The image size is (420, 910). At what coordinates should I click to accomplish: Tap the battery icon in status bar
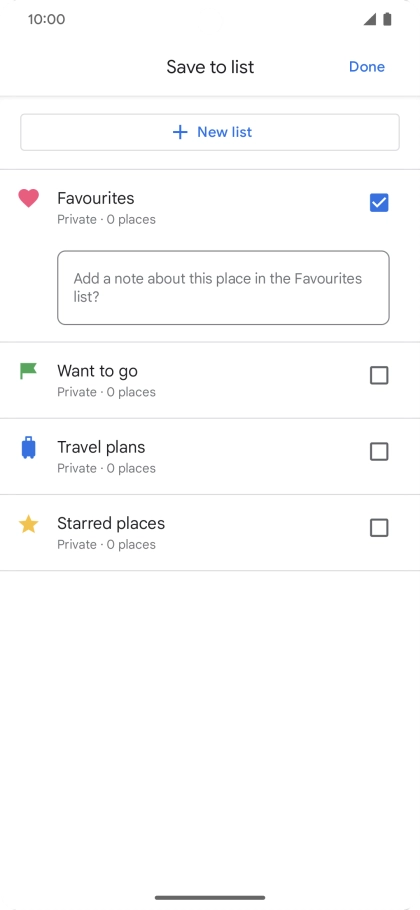(388, 19)
